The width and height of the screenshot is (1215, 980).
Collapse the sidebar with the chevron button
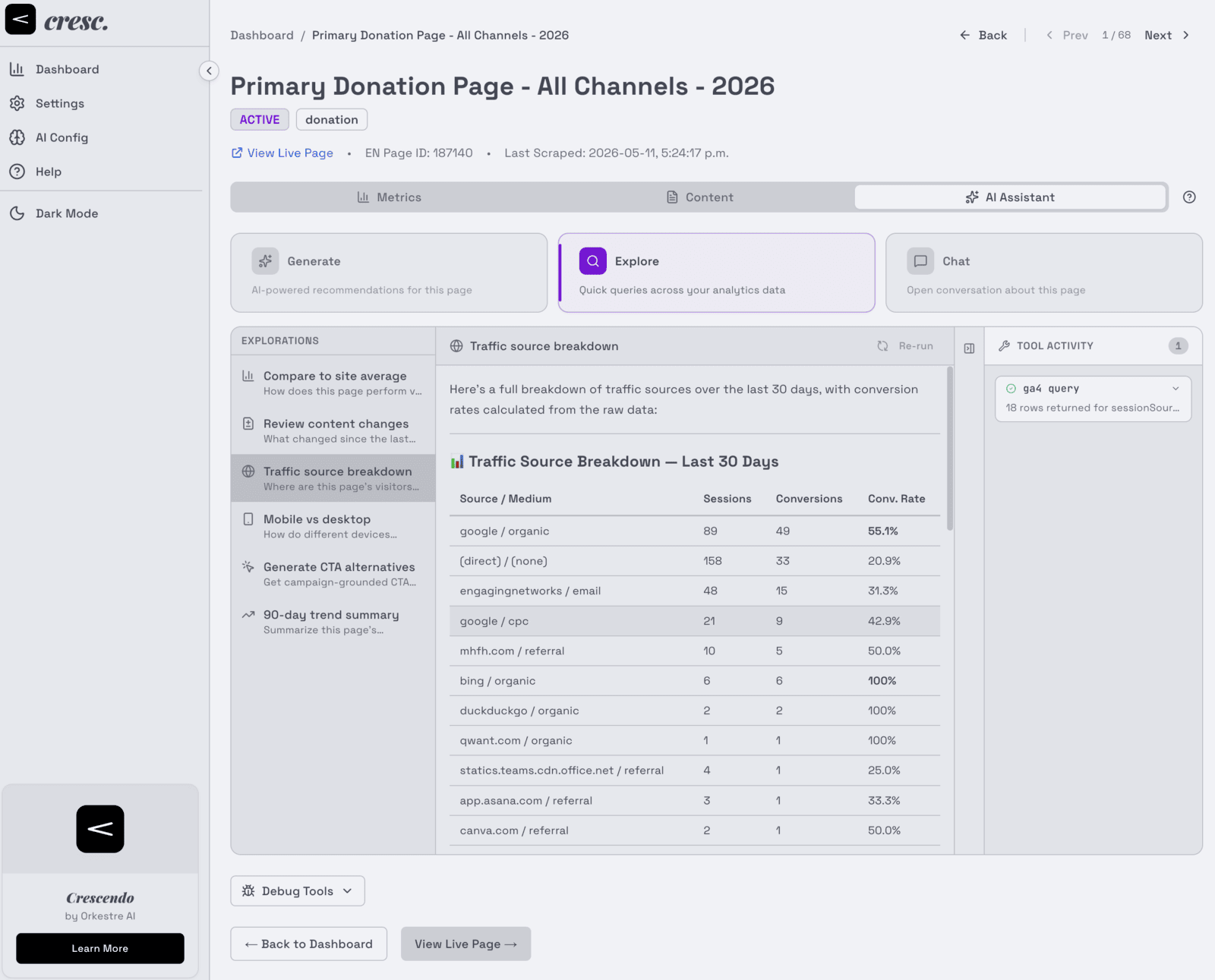click(x=209, y=71)
